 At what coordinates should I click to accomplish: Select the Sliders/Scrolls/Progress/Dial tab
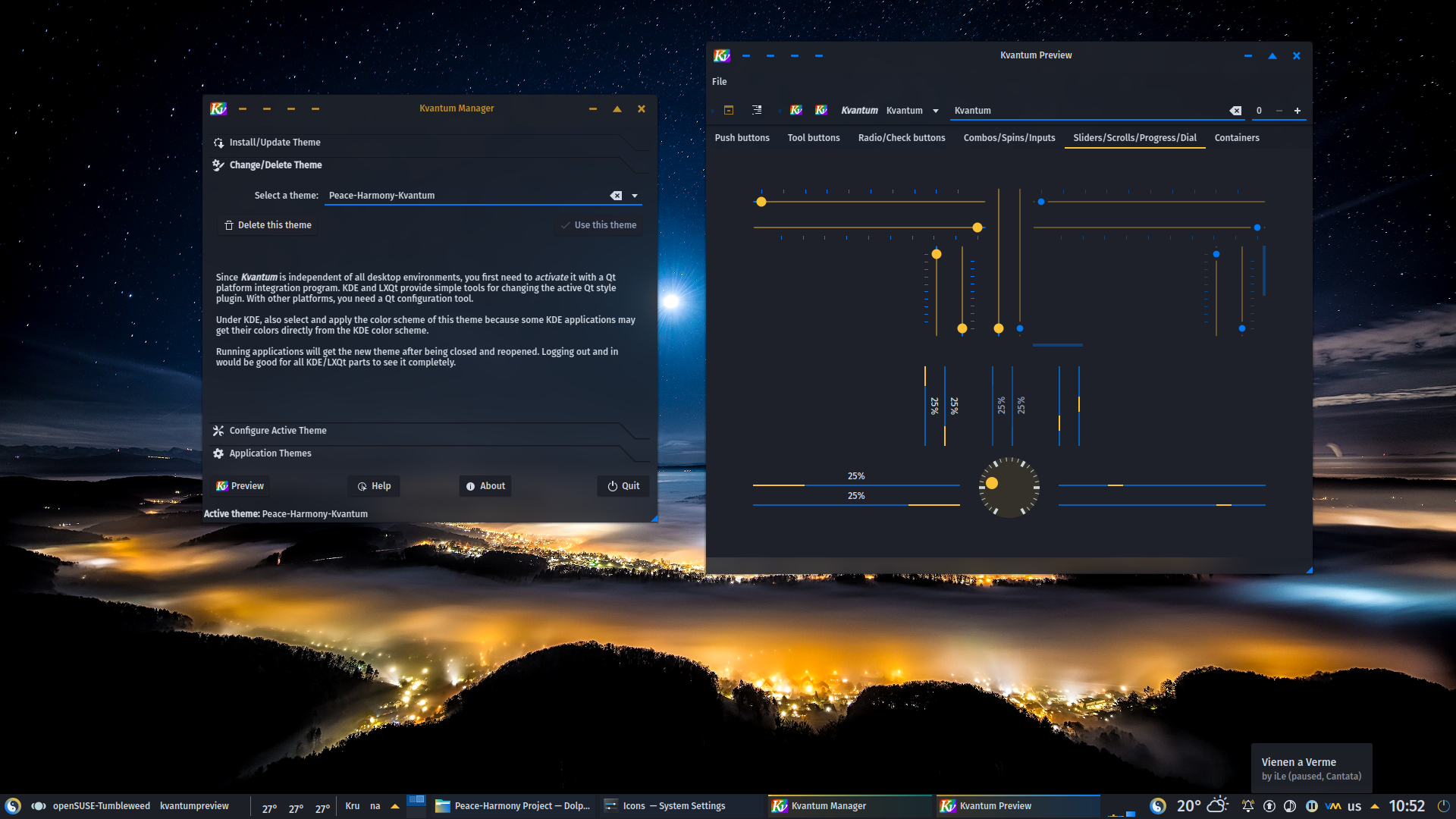click(x=1135, y=138)
